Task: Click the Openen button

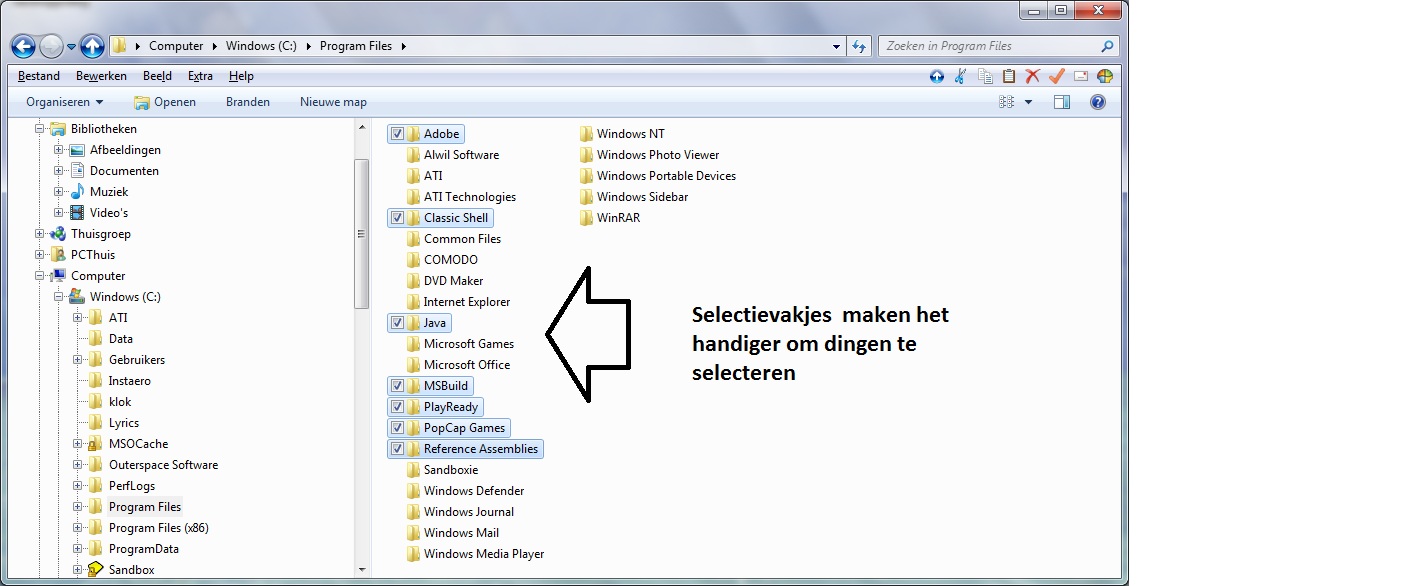Action: point(165,102)
